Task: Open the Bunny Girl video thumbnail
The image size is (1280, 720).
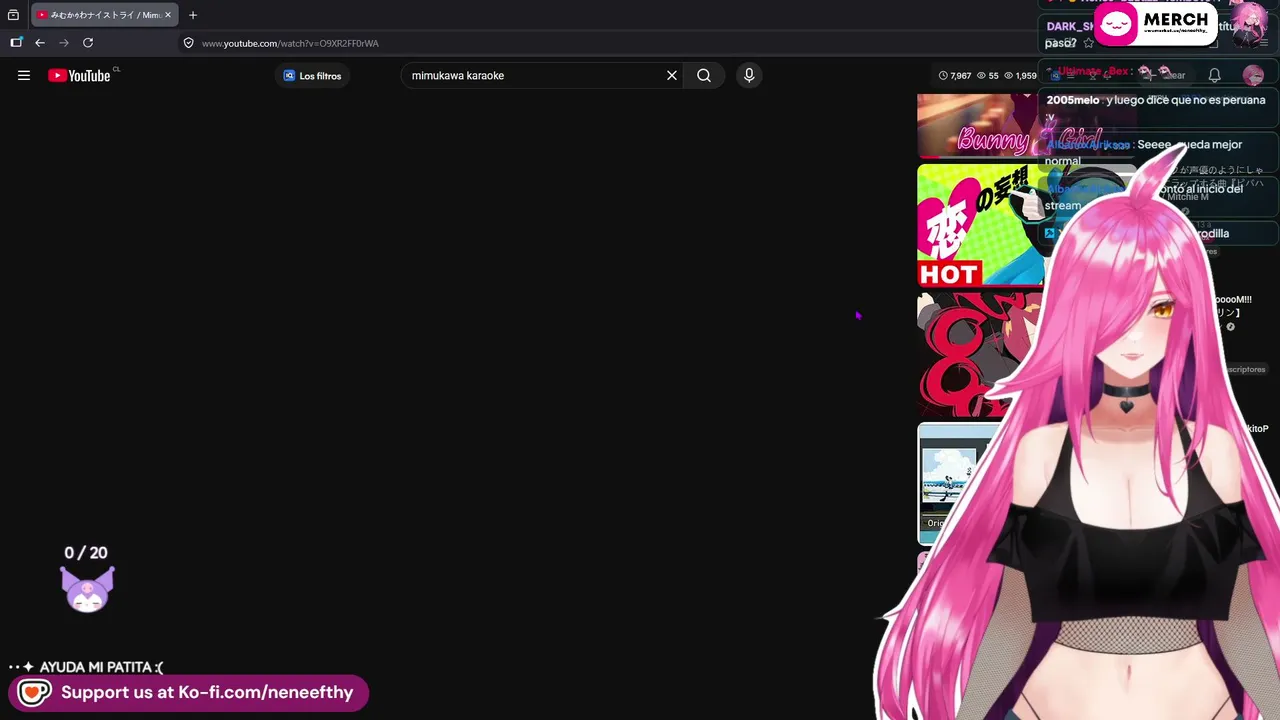Action: point(980,126)
